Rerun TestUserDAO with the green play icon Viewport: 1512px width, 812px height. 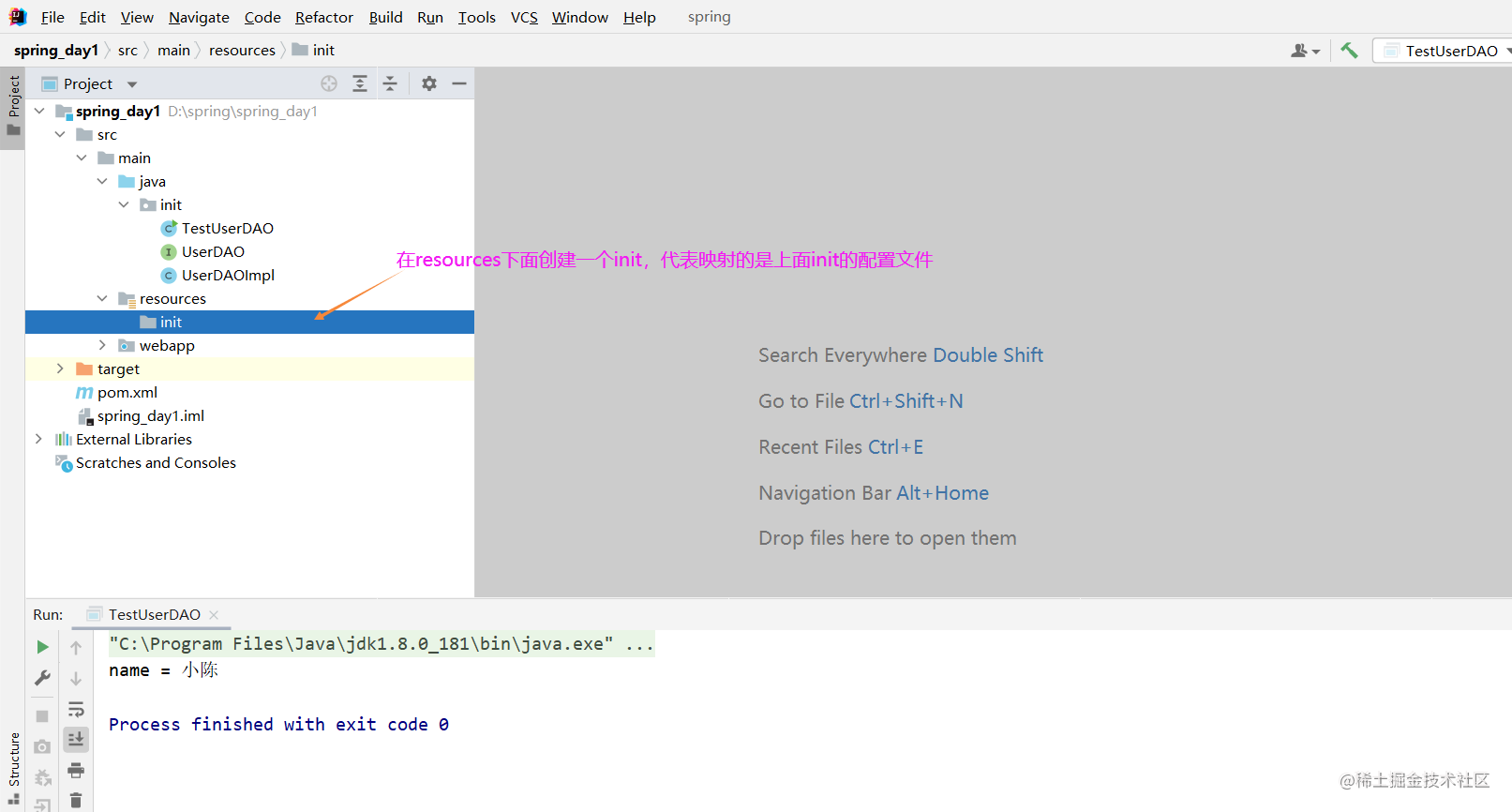click(x=42, y=647)
